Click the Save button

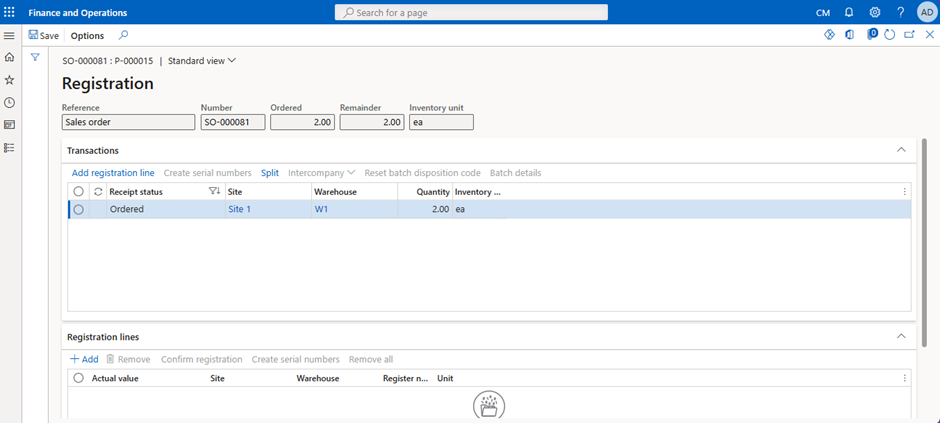point(44,35)
